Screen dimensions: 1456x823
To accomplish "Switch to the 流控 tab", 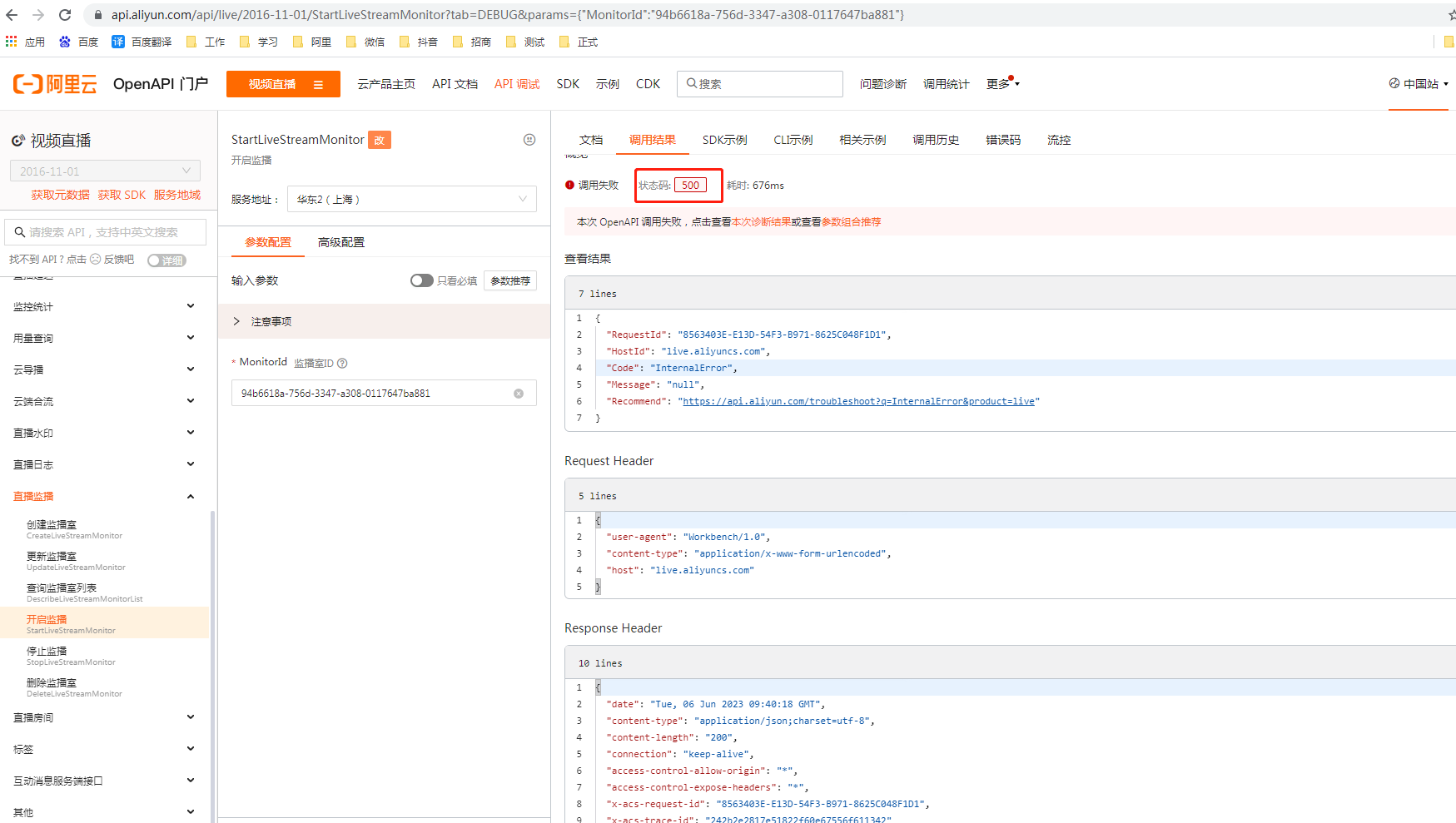I will 1059,140.
